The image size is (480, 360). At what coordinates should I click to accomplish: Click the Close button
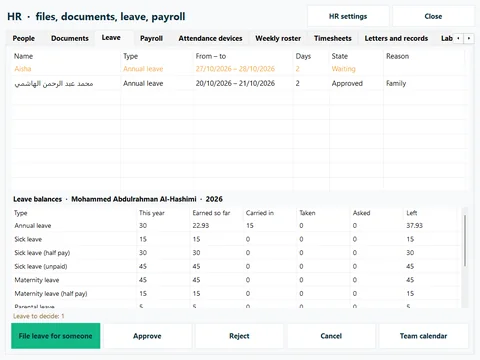coord(433,16)
